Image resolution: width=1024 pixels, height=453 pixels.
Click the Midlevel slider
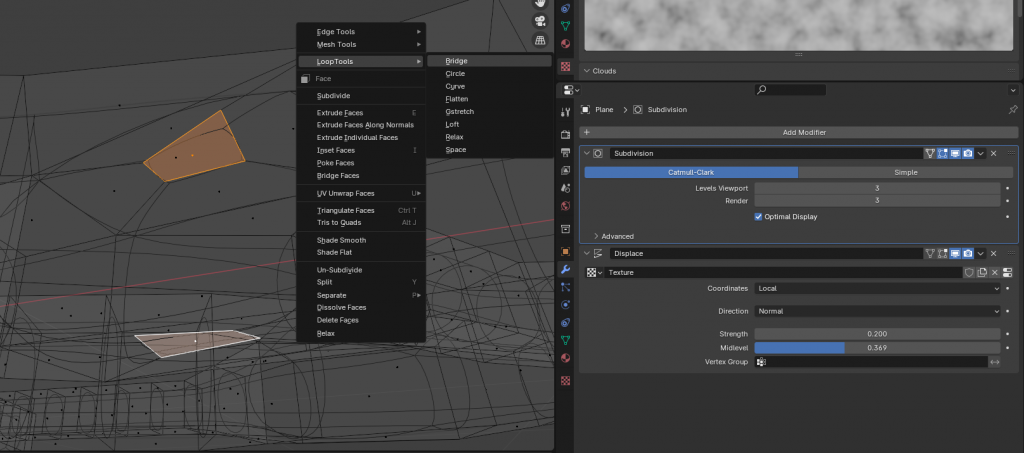877,347
